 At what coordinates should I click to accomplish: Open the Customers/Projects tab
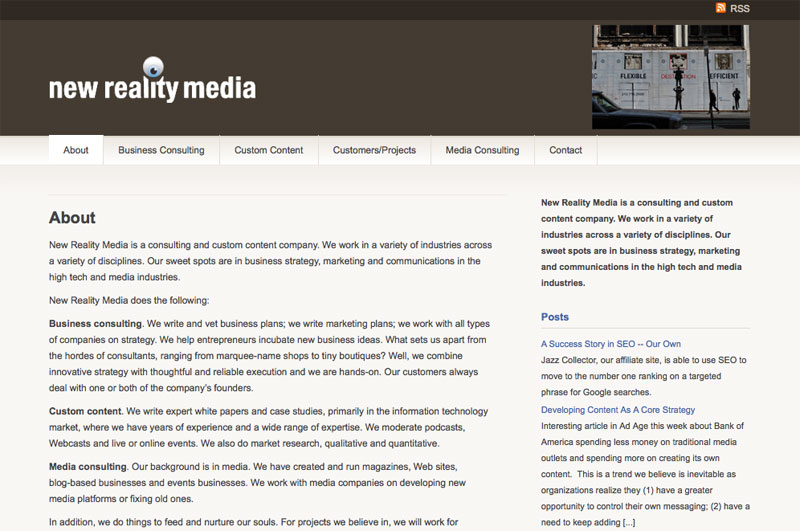click(x=374, y=150)
